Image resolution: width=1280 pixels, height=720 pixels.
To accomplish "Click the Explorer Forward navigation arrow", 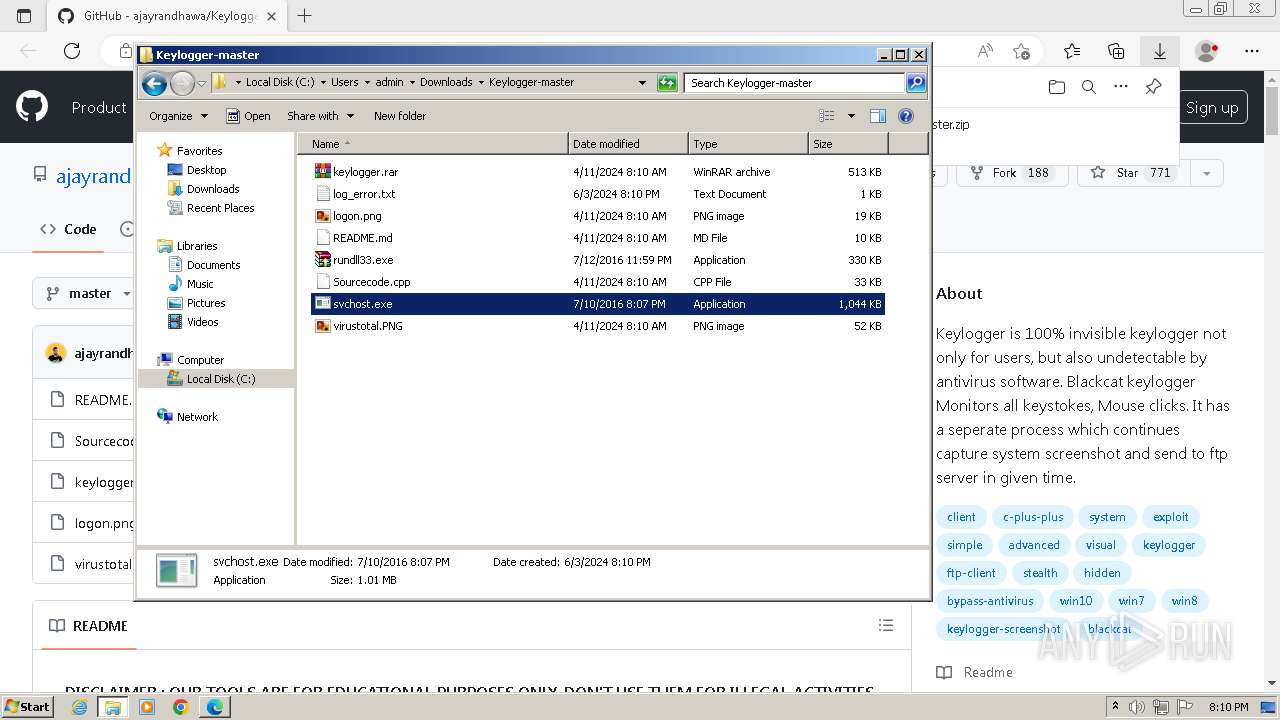I will click(x=182, y=83).
